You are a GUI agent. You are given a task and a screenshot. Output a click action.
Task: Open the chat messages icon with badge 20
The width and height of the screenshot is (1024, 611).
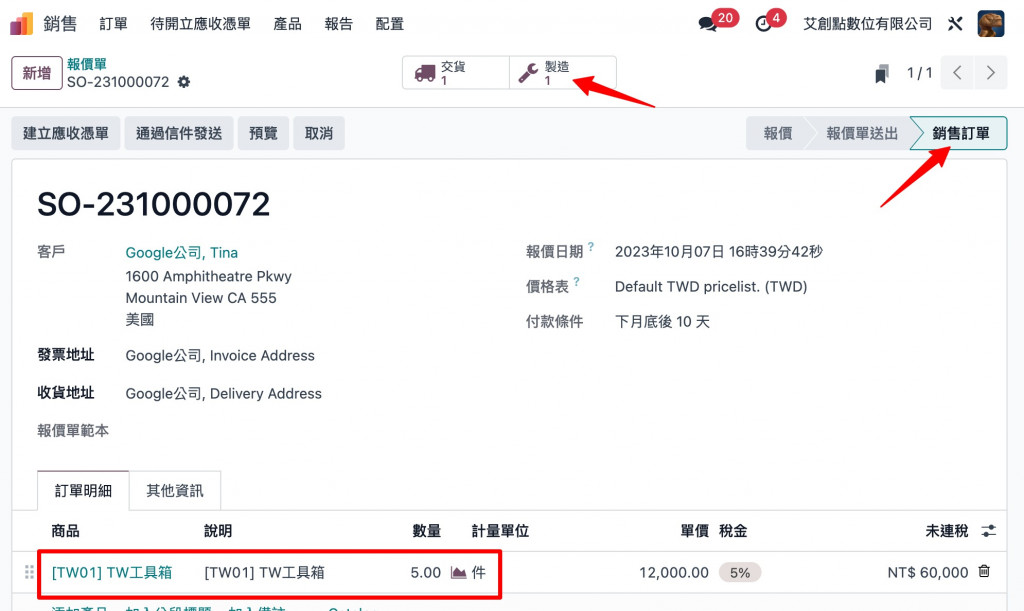tap(708, 24)
